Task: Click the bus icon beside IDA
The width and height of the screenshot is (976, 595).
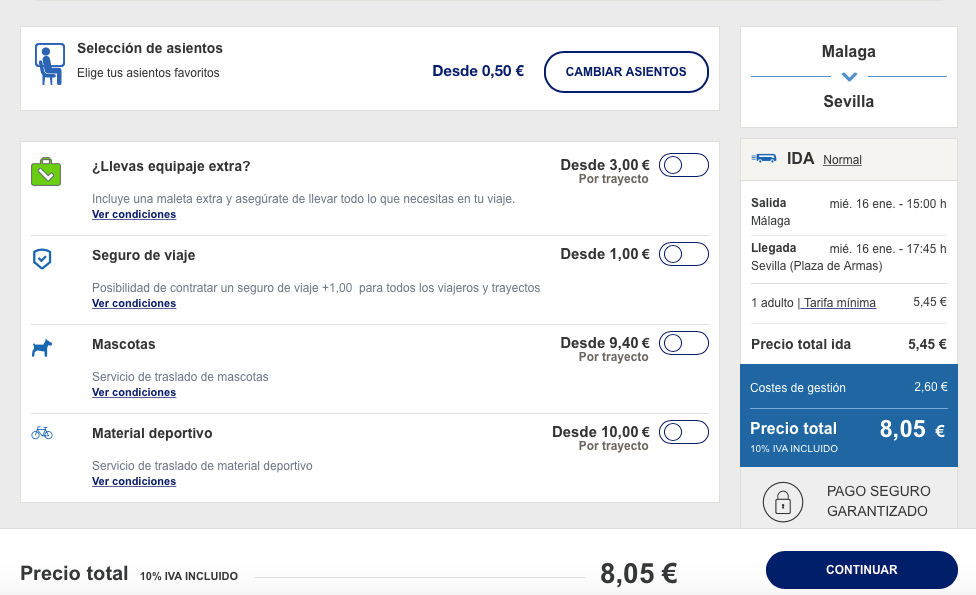Action: 765,158
